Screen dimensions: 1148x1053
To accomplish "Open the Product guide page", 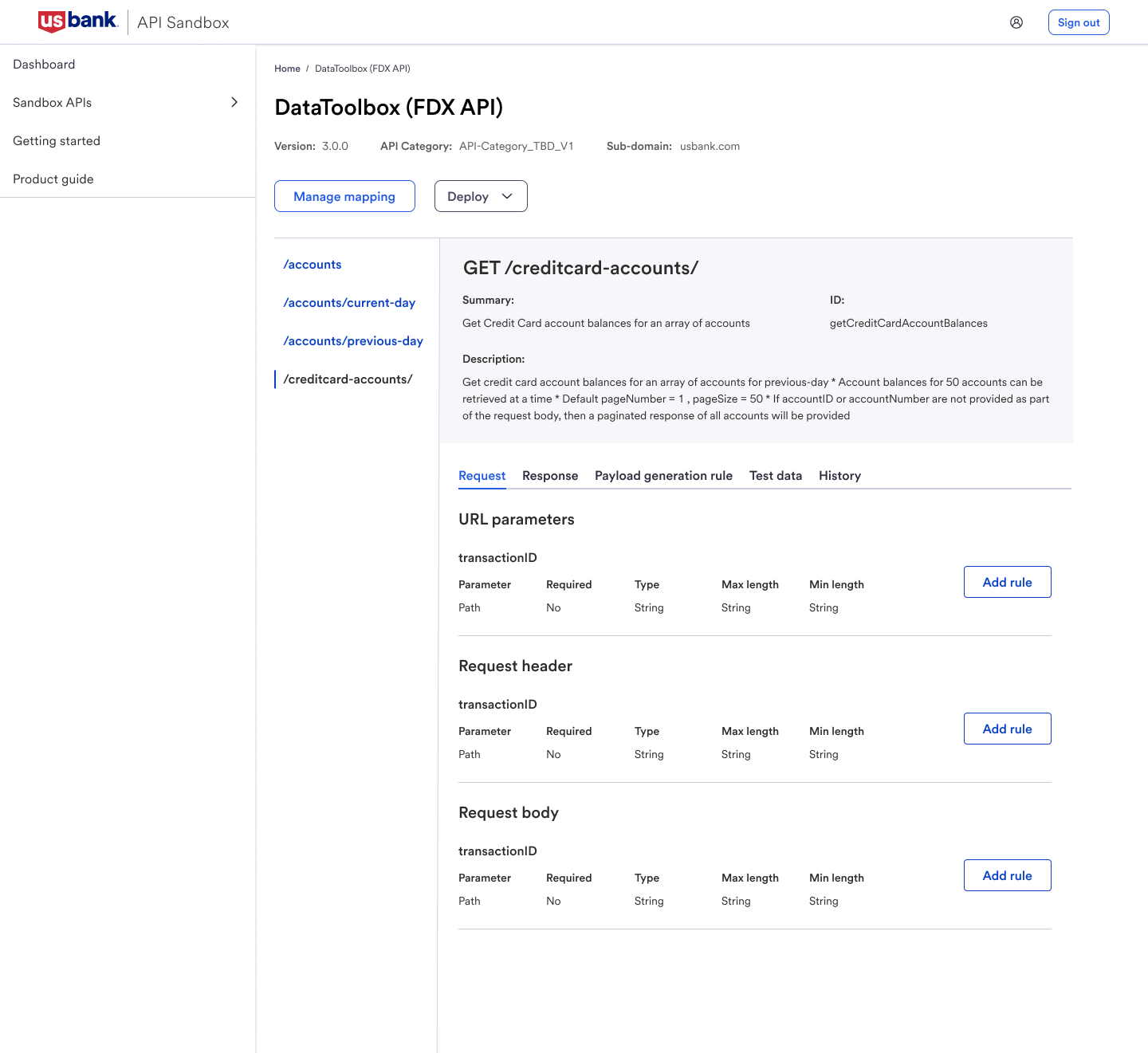I will coord(53,179).
